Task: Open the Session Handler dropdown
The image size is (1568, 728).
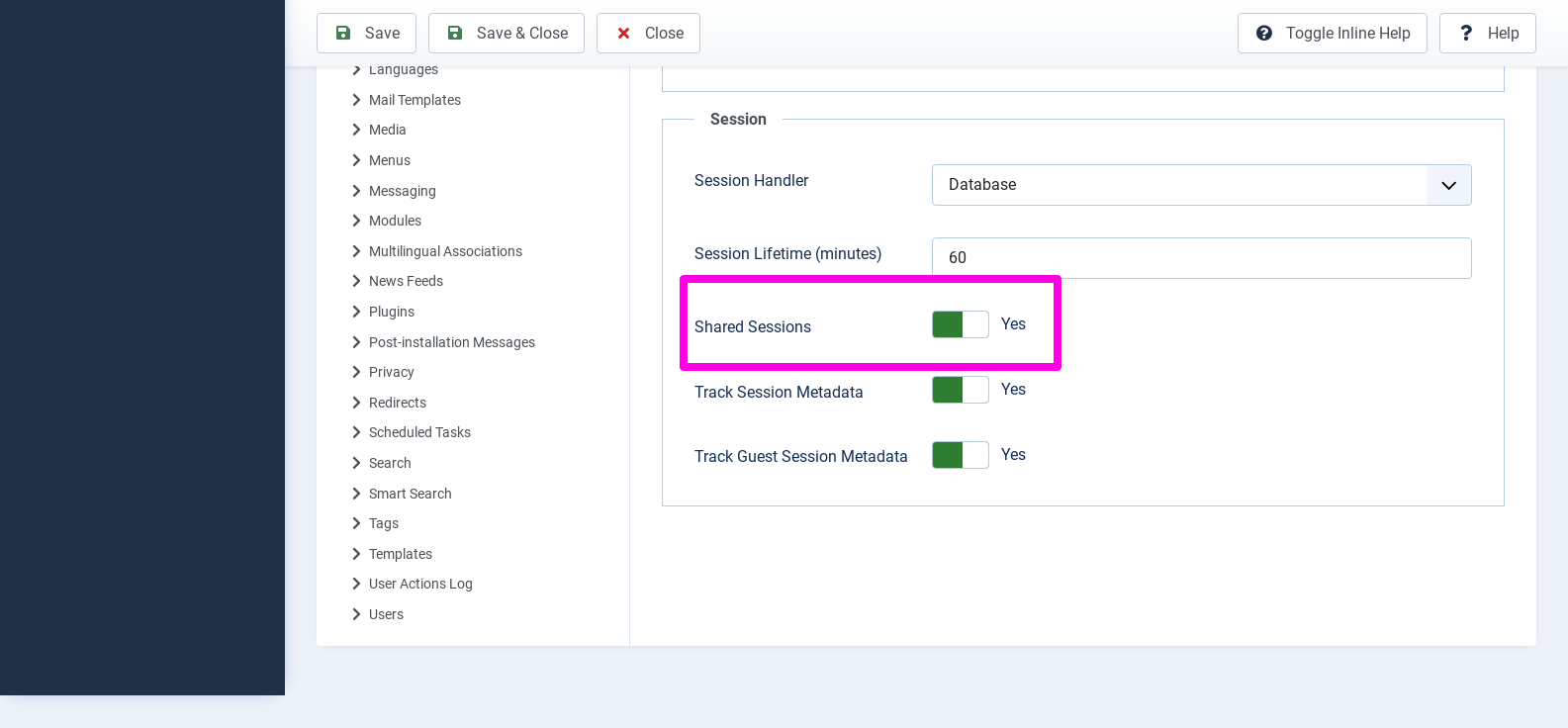Action: pos(1202,185)
